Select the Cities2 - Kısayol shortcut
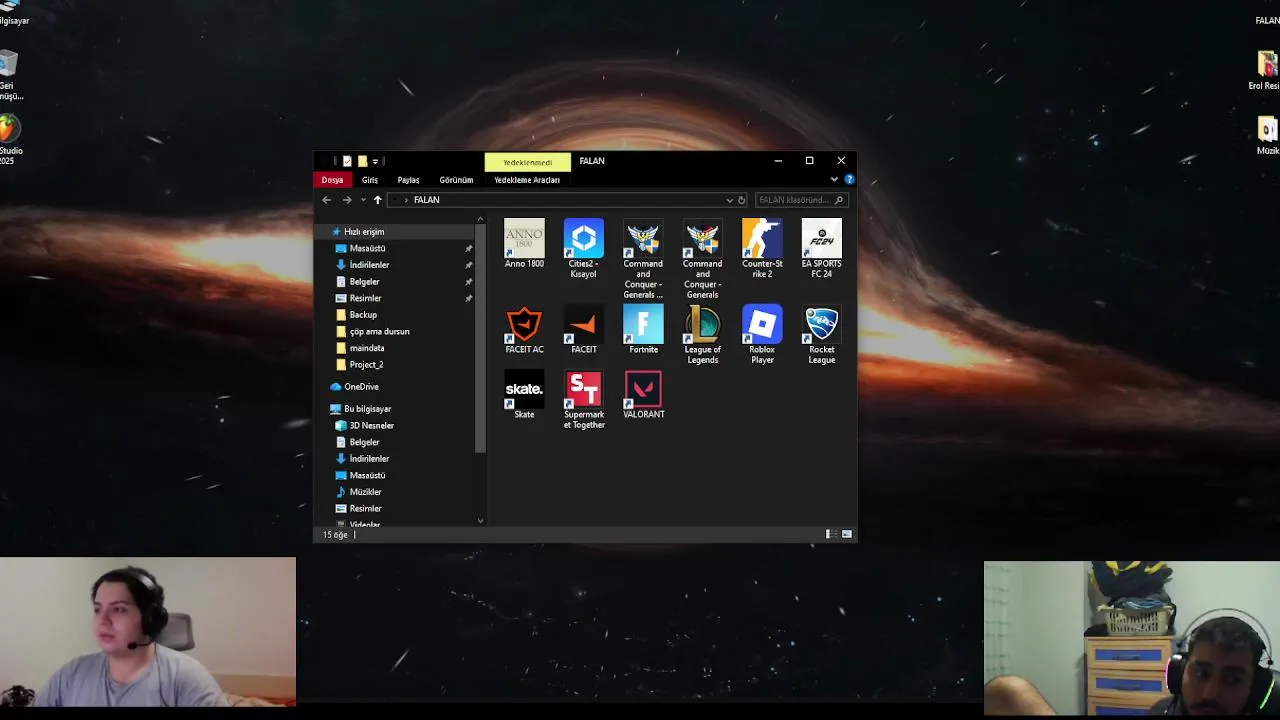This screenshot has width=1280, height=720. pyautogui.click(x=583, y=248)
